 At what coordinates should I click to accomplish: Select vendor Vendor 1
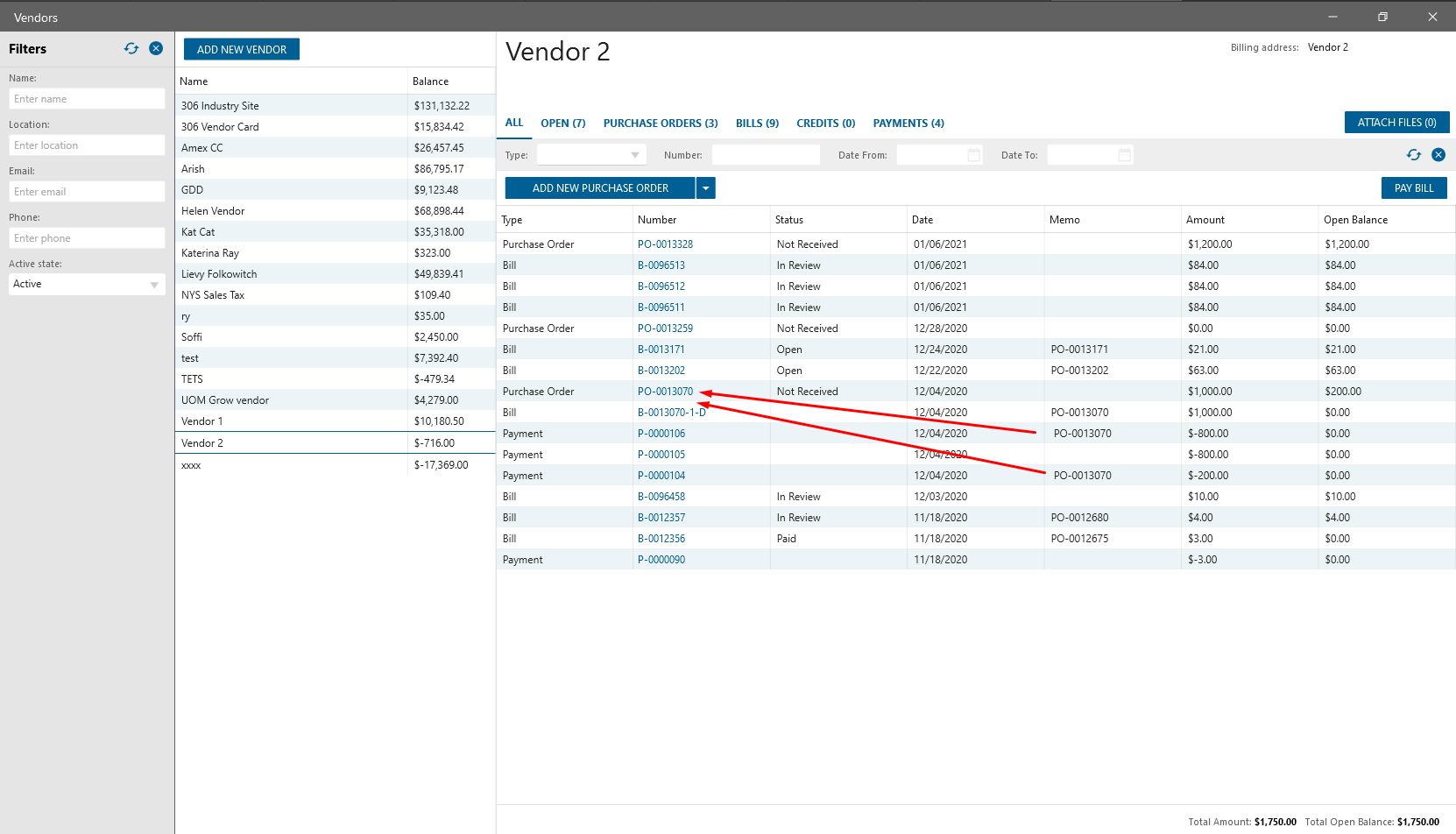335,421
